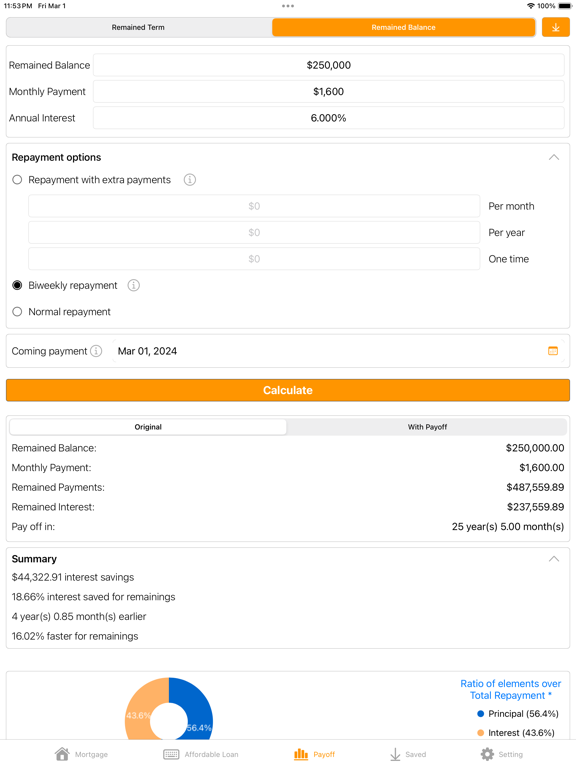Screen dimensions: 576x768
Task: Tap the 11:53 PM clock in status bar
Action: [18, 6]
